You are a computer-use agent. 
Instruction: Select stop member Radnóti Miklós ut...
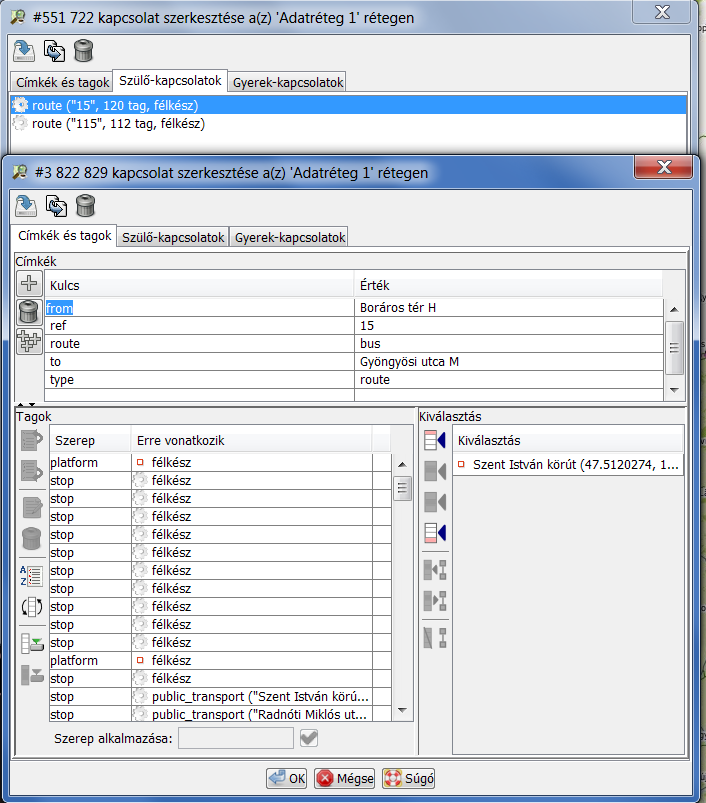(220, 714)
